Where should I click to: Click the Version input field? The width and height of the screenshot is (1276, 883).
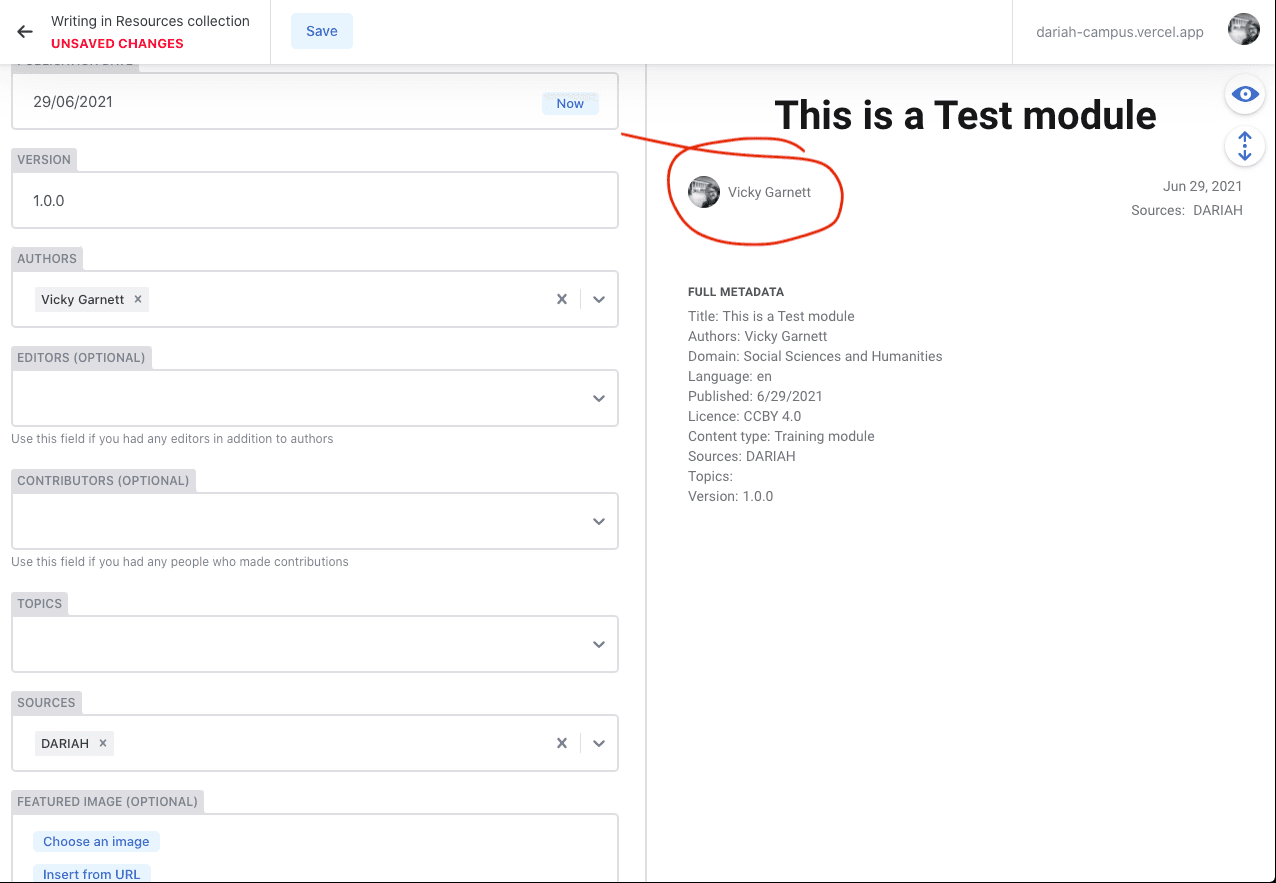[314, 201]
